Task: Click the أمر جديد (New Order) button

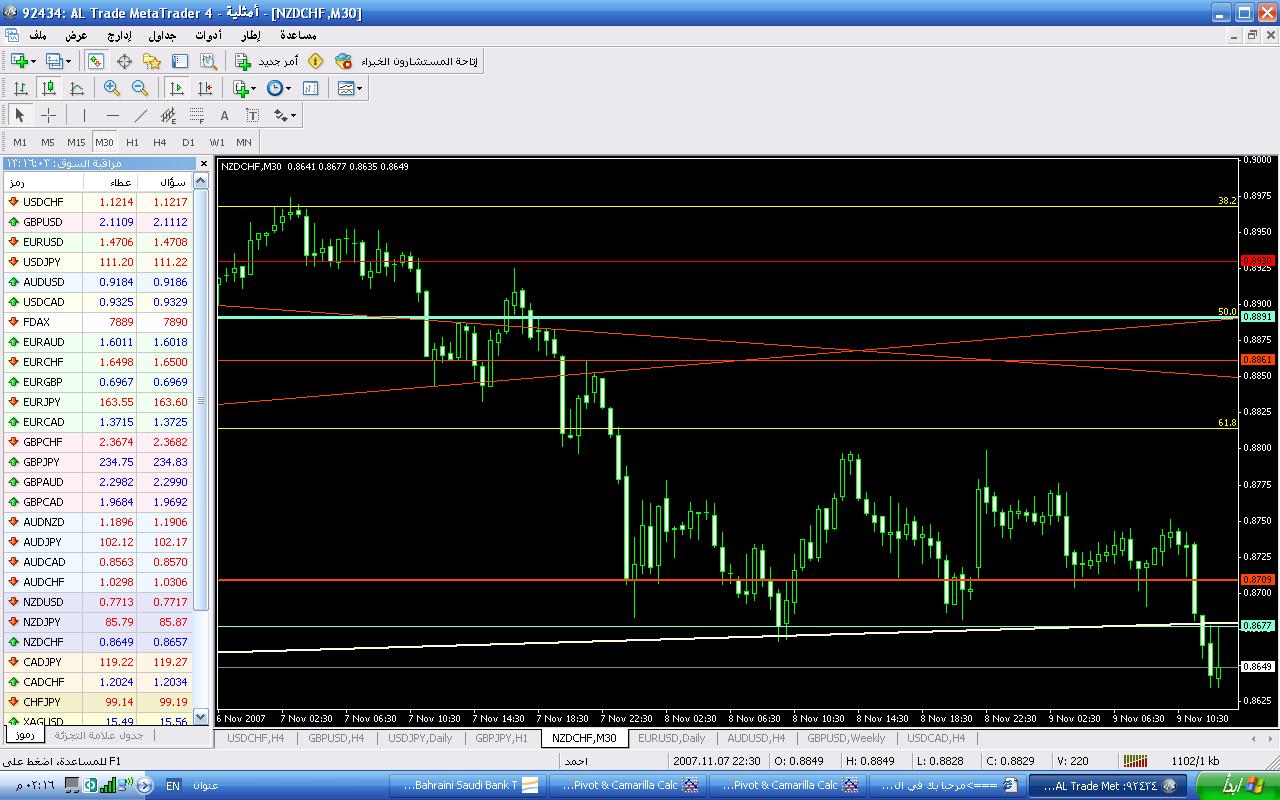Action: click(266, 61)
